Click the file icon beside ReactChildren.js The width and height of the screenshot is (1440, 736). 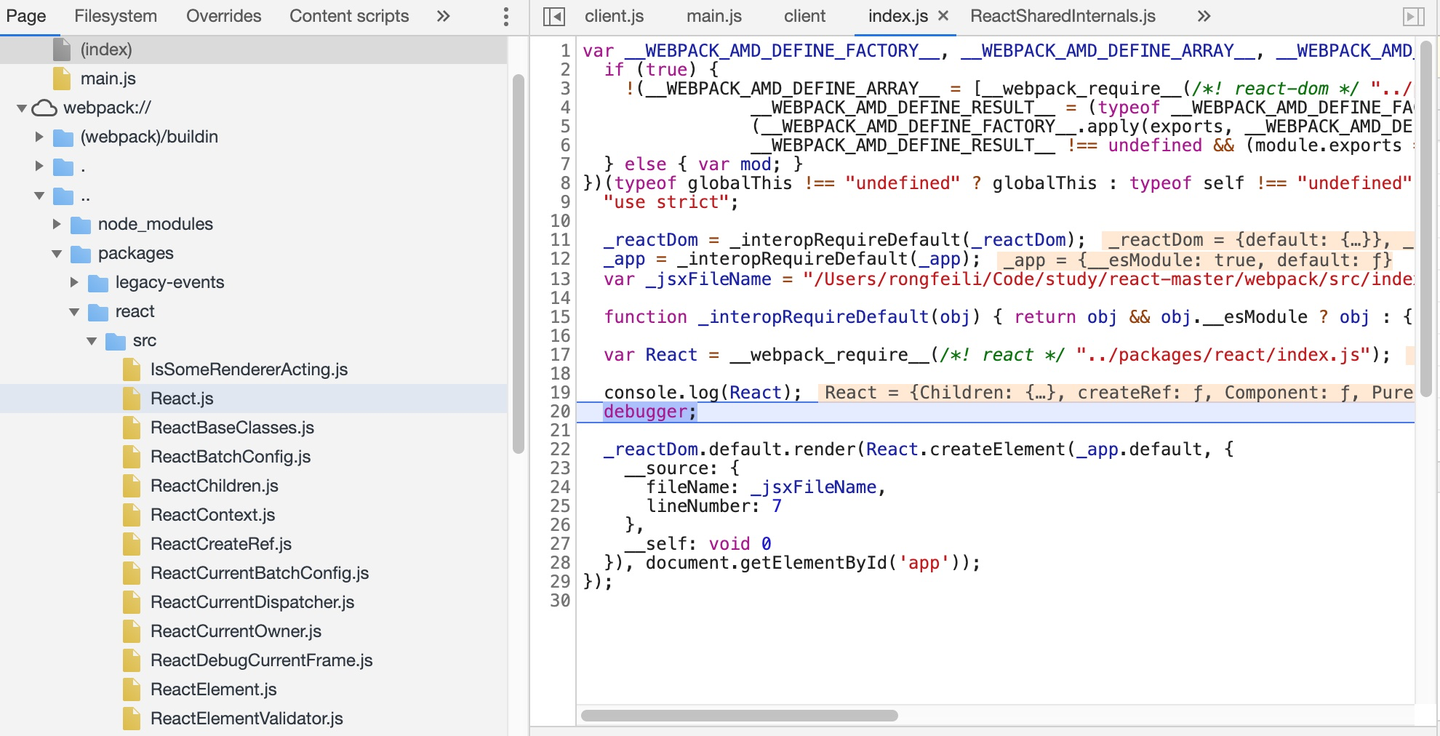pos(131,485)
